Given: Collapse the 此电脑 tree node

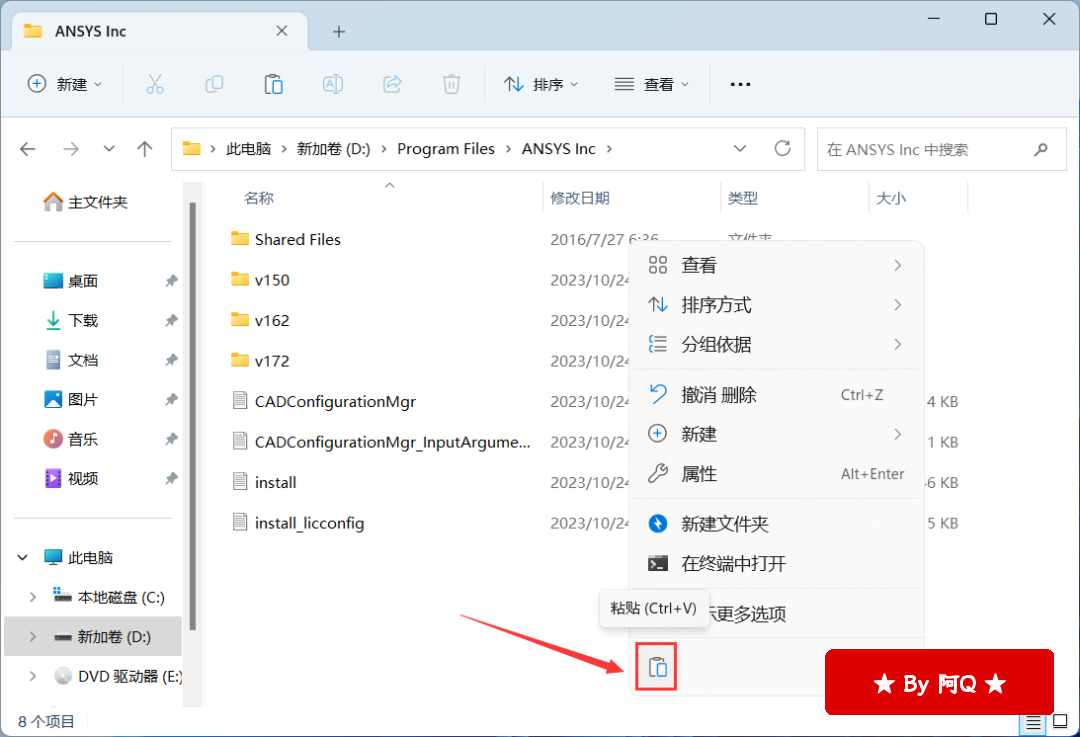Looking at the screenshot, I should (22, 558).
